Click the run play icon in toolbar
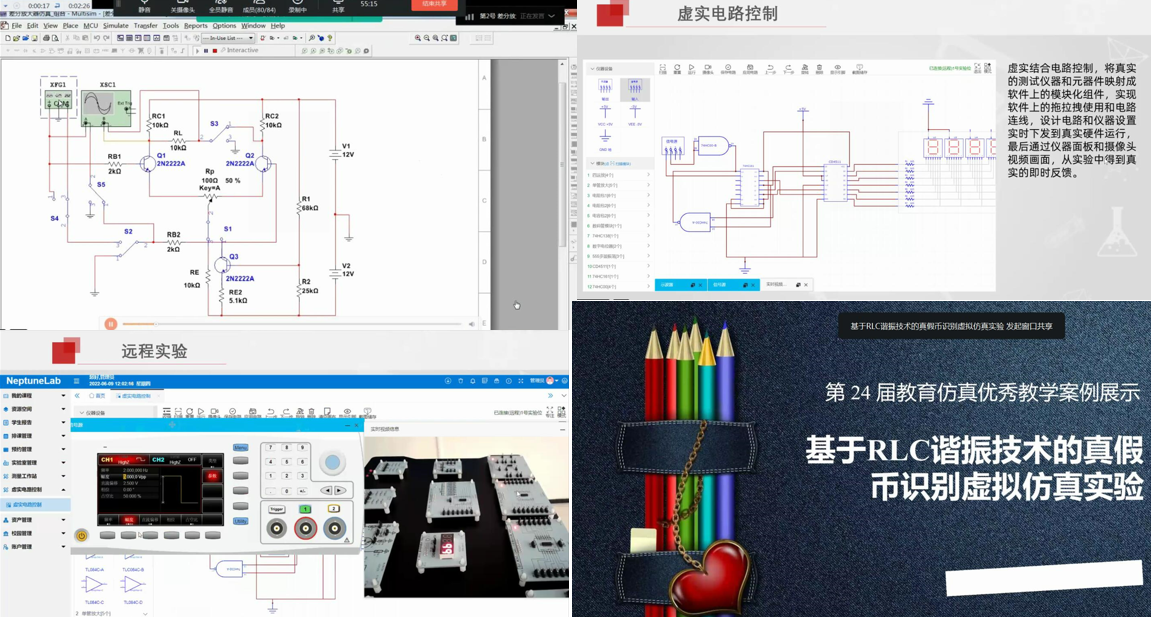 click(x=692, y=69)
